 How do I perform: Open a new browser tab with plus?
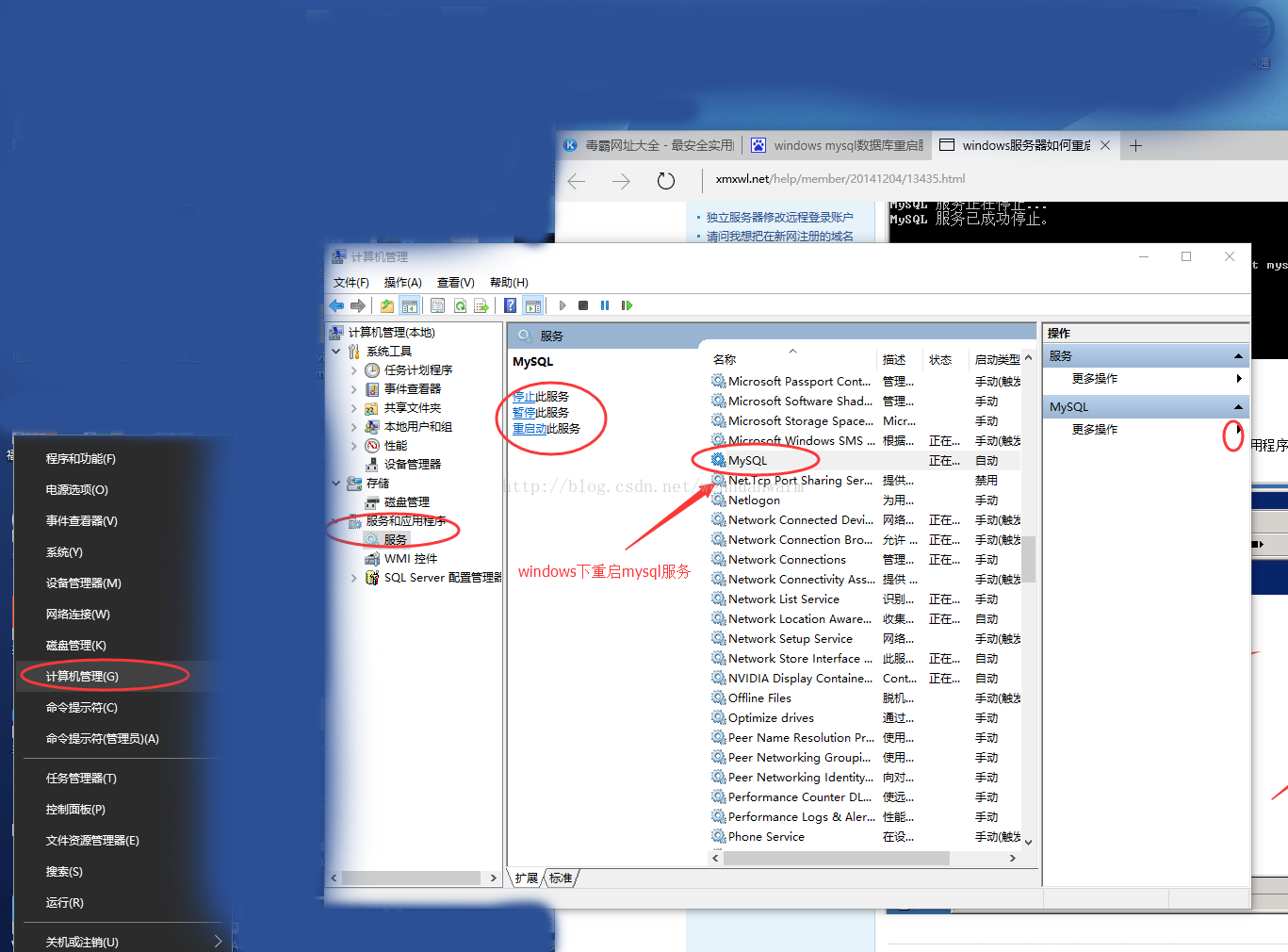point(1136,145)
